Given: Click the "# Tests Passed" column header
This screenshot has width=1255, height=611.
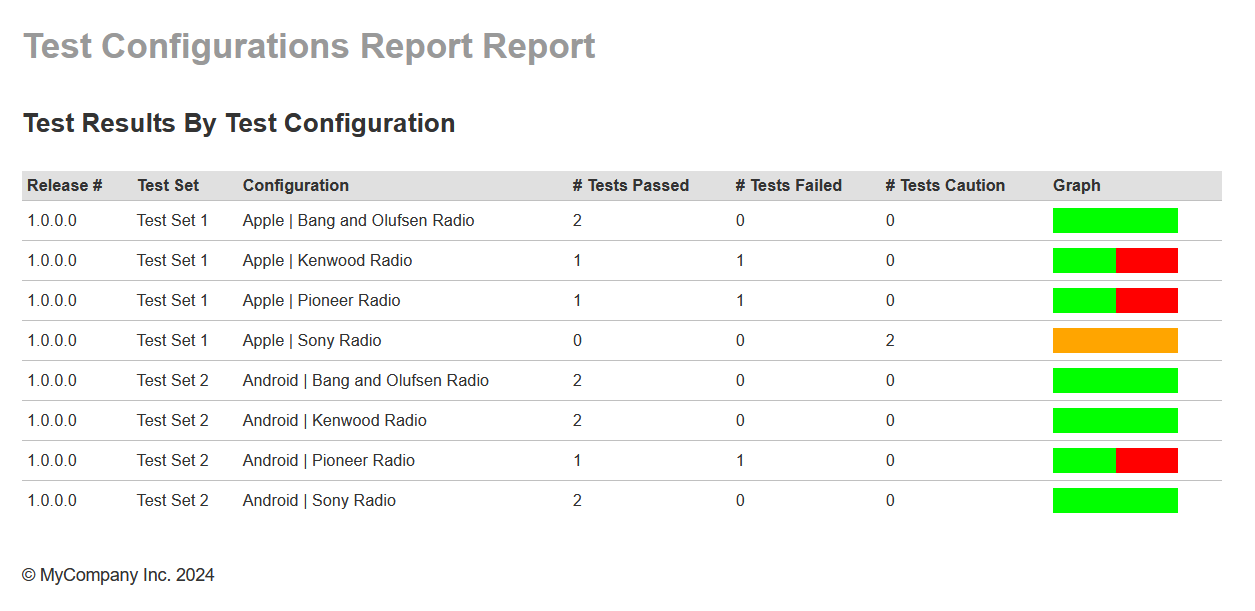Looking at the screenshot, I should [x=630, y=185].
